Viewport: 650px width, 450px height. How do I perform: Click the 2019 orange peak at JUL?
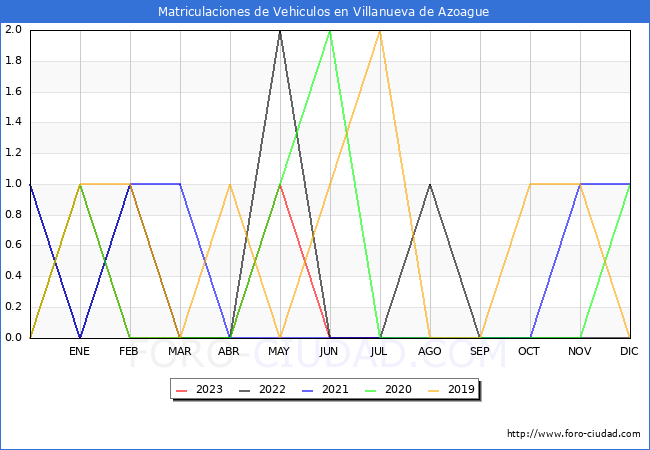pyautogui.click(x=380, y=31)
